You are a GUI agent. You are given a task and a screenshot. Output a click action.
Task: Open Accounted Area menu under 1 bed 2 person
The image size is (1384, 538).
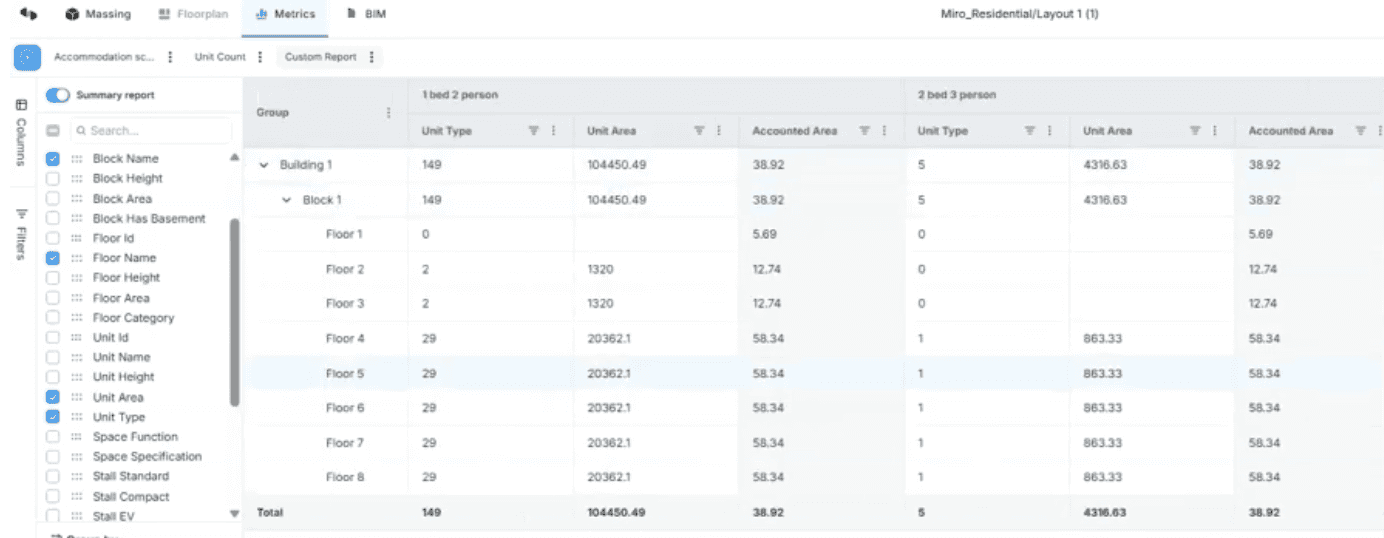(x=884, y=131)
